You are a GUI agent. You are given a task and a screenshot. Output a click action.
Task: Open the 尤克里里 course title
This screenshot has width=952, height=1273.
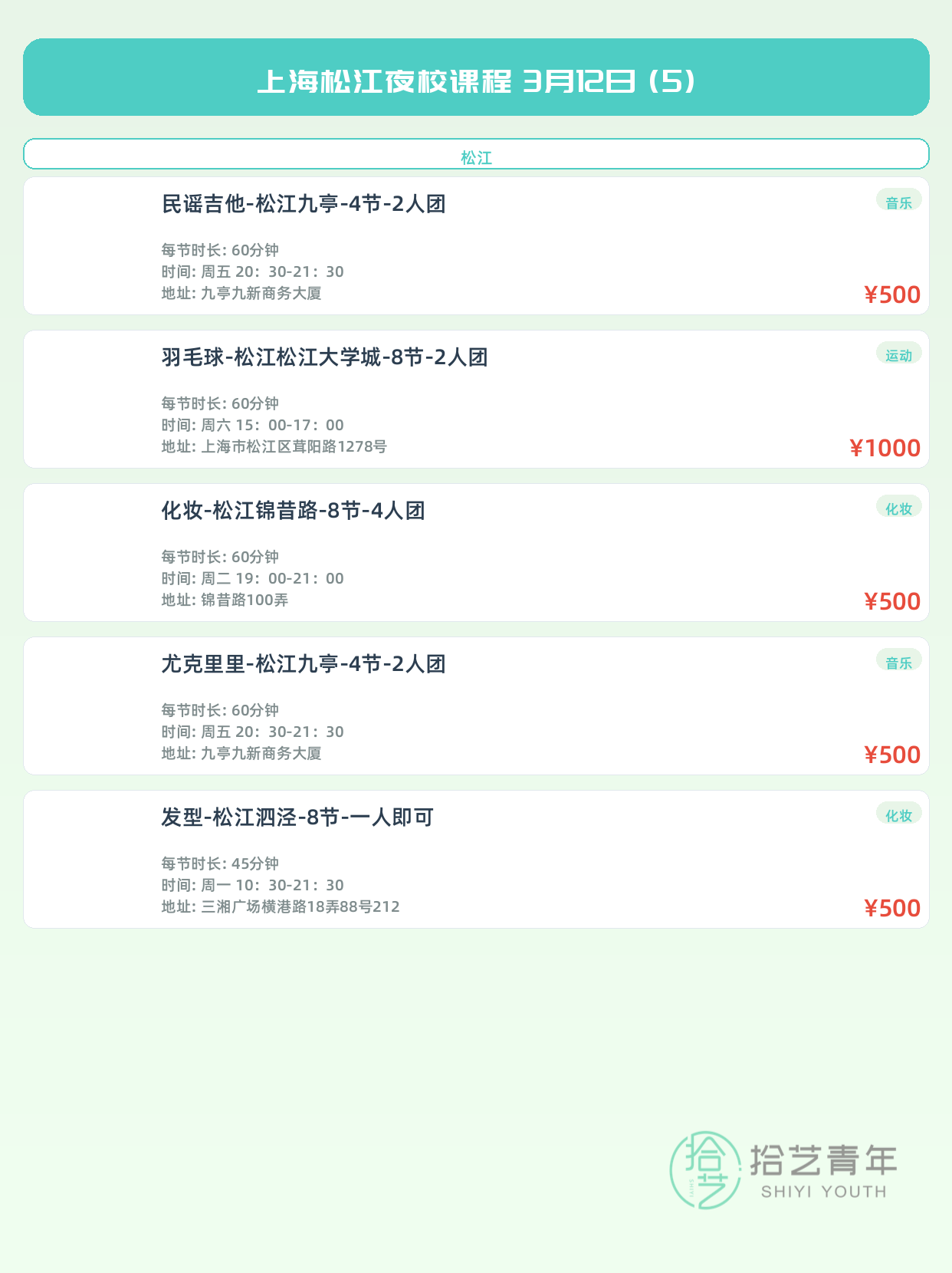click(304, 664)
